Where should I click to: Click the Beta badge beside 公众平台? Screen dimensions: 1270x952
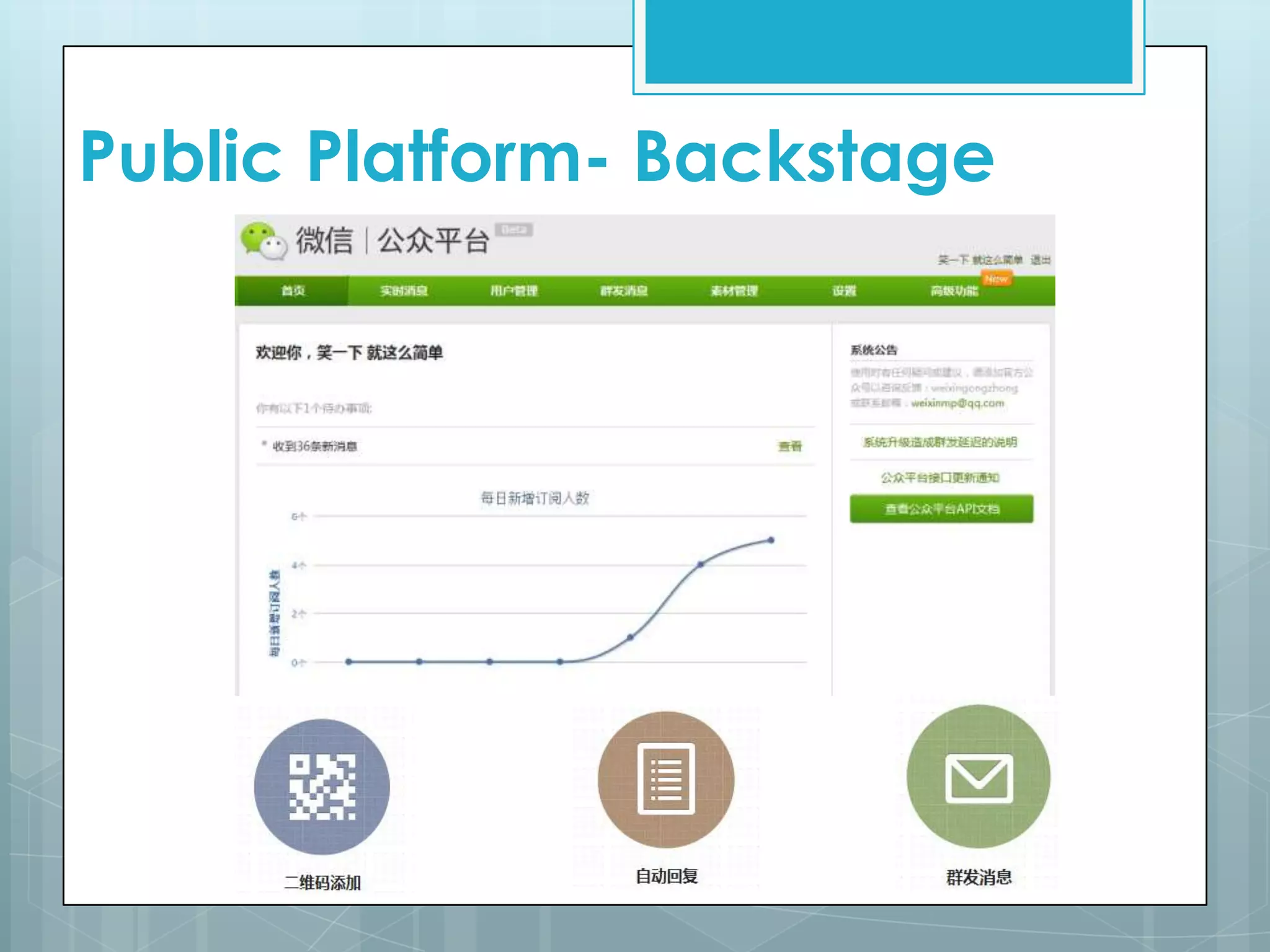[x=514, y=230]
